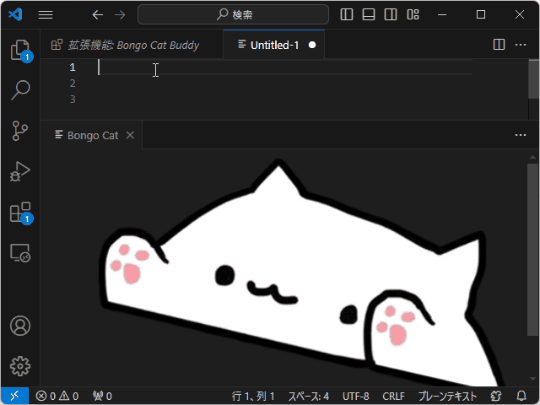The height and width of the screenshot is (405, 540).
Task: Change indentation via スペース: 4
Action: click(309, 396)
